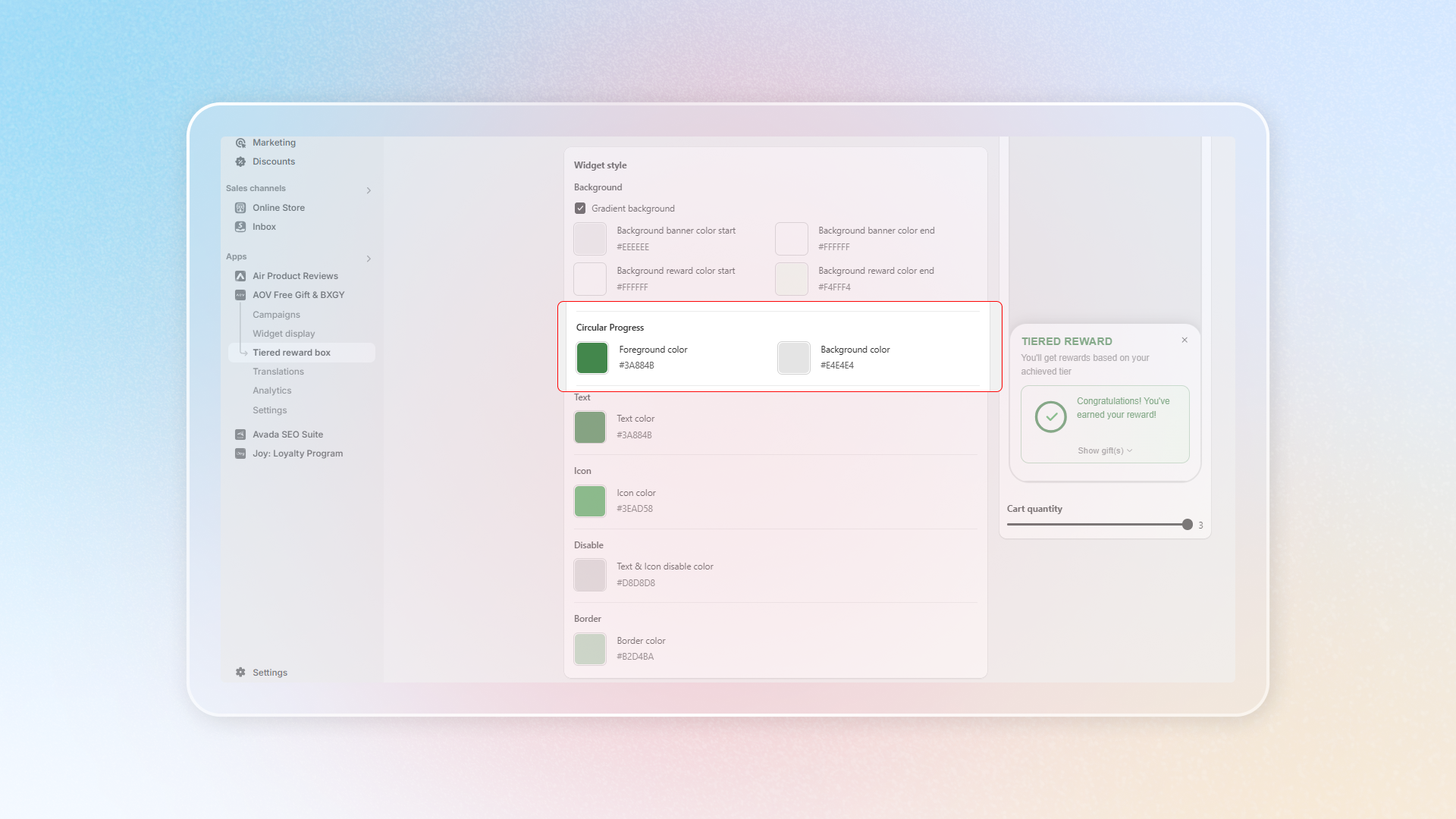The image size is (1456, 819).
Task: Close the Tiered Reward preview box
Action: pos(1185,340)
